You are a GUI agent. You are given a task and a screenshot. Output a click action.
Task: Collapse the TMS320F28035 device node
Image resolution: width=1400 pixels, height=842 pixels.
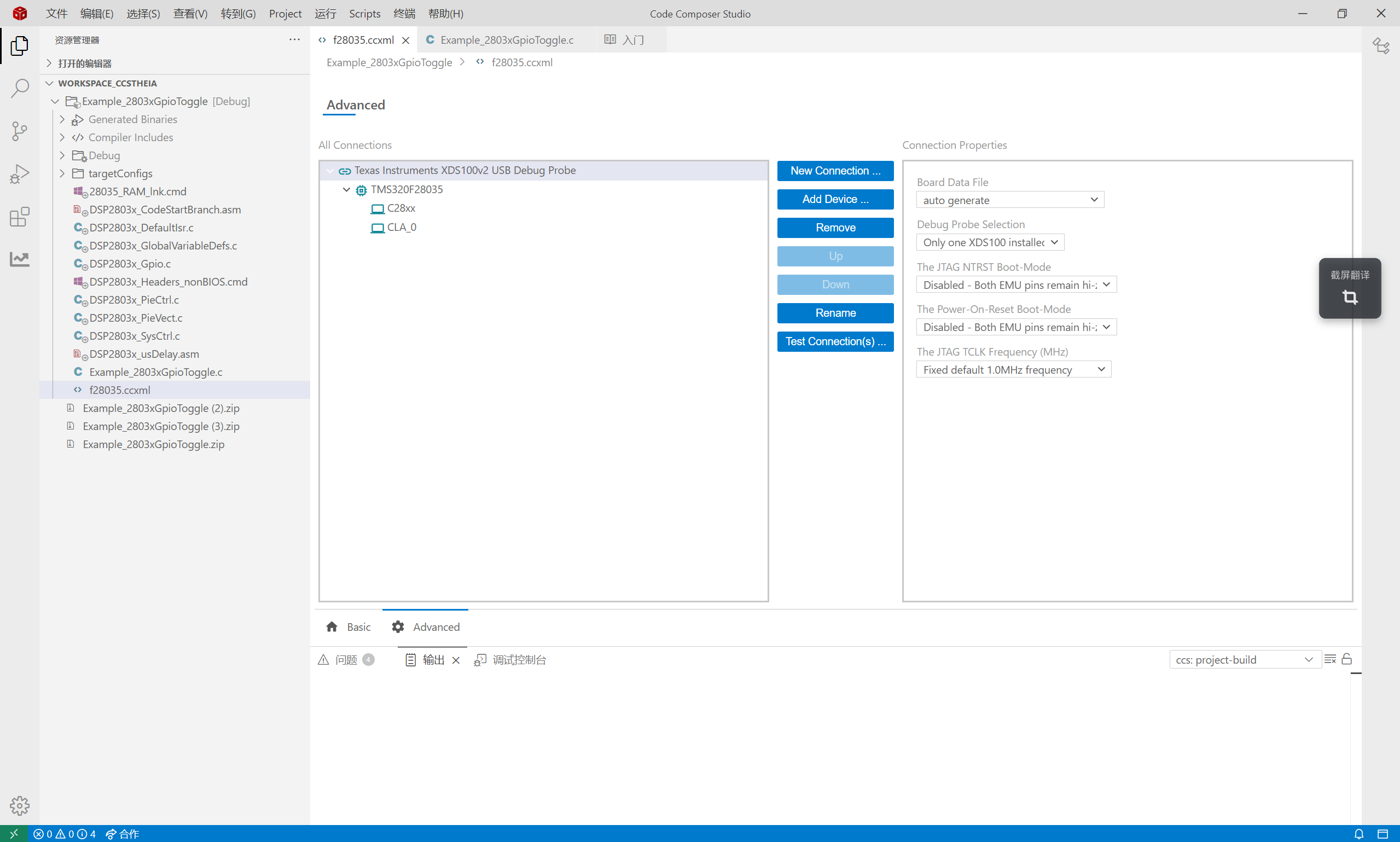(346, 189)
